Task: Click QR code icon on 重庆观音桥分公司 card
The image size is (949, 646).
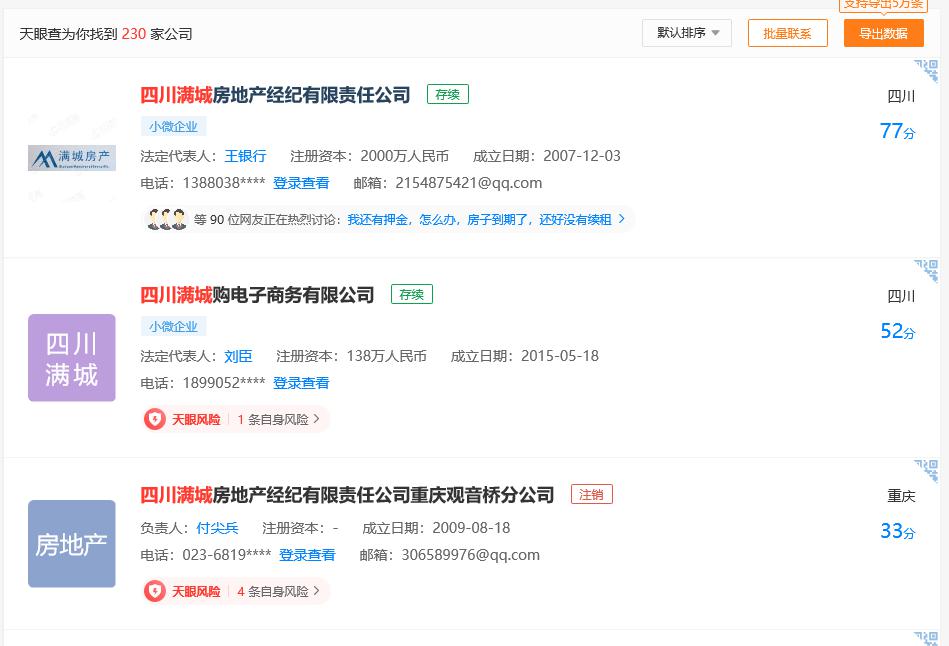Action: [x=926, y=470]
